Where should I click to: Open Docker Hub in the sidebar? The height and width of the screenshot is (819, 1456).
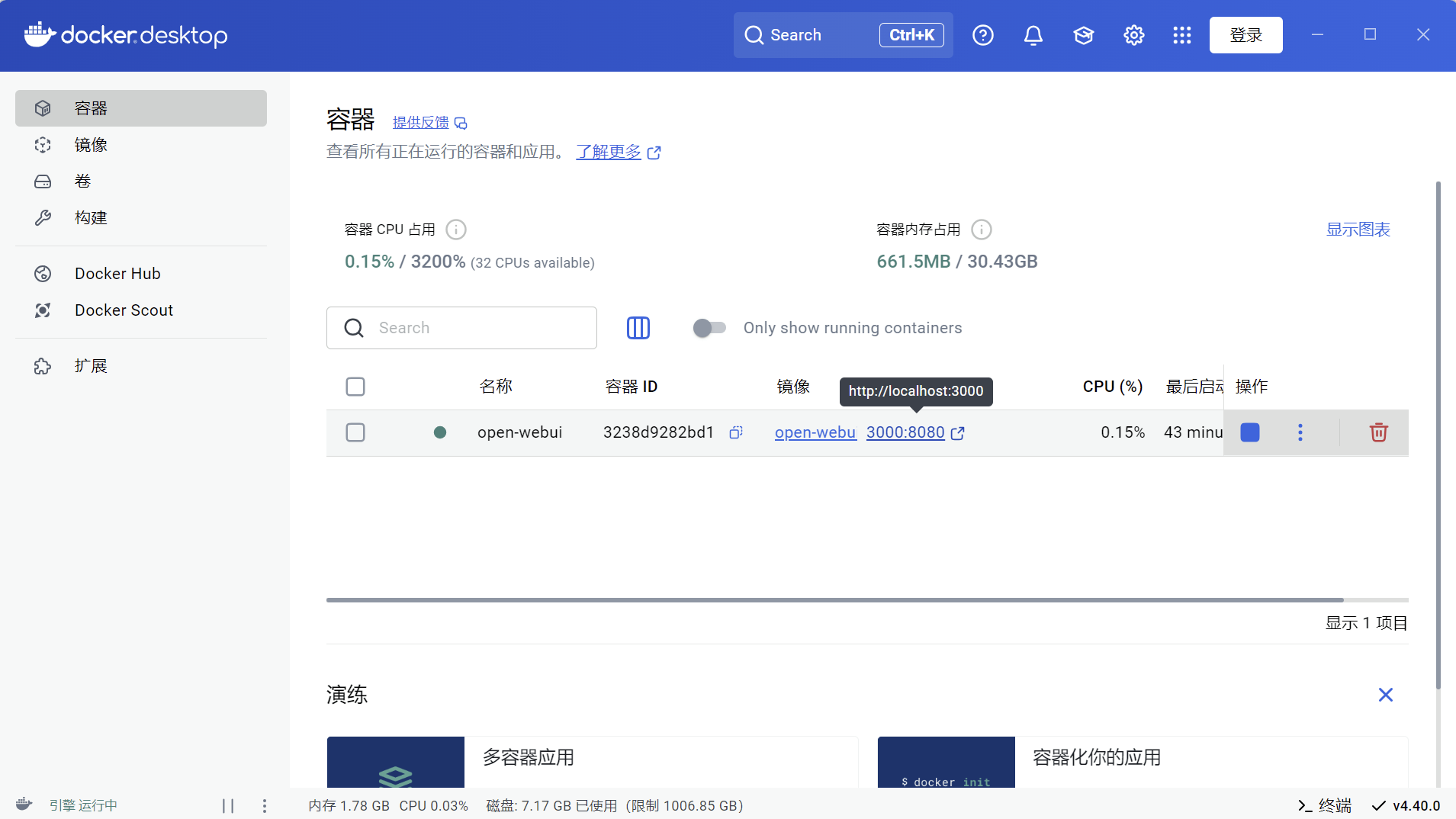[141, 274]
